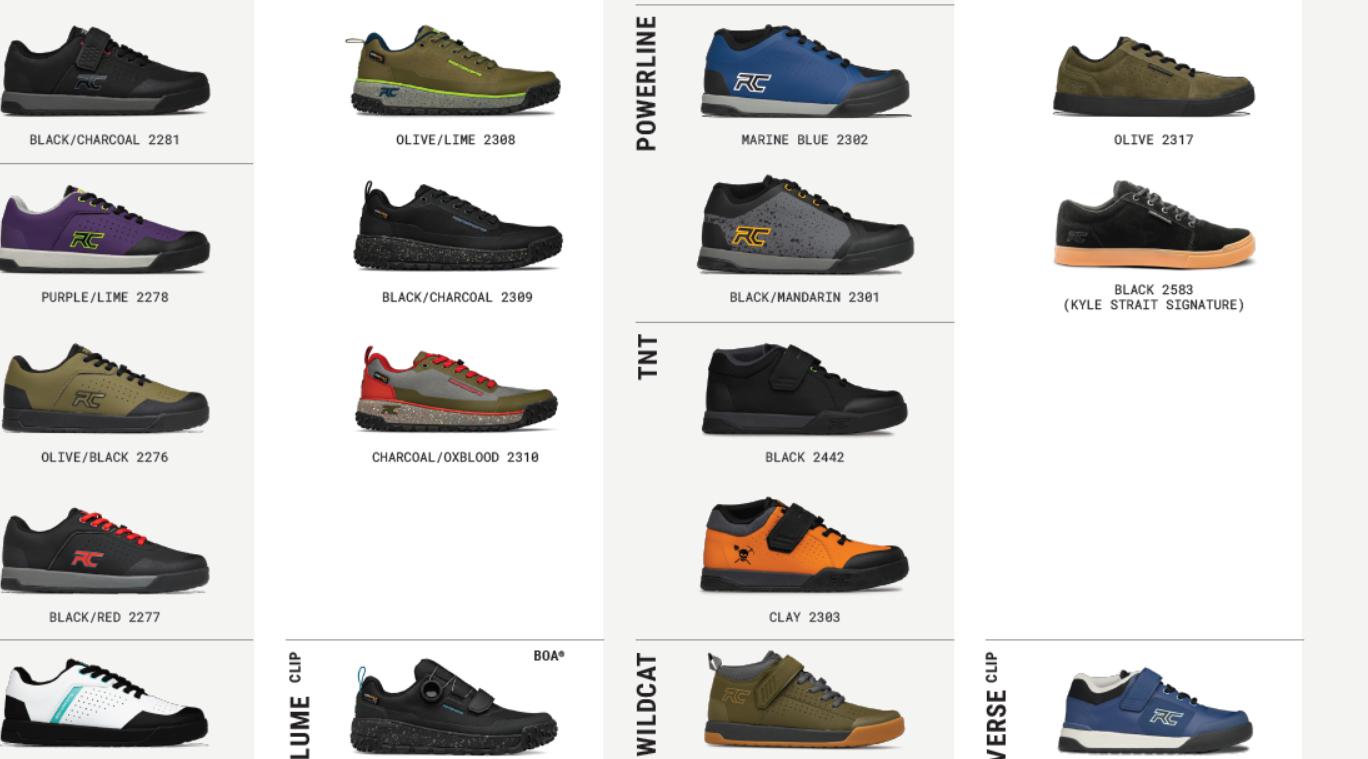Select the POWERLINE section heading
Image resolution: width=1368 pixels, height=759 pixels.
(x=647, y=83)
